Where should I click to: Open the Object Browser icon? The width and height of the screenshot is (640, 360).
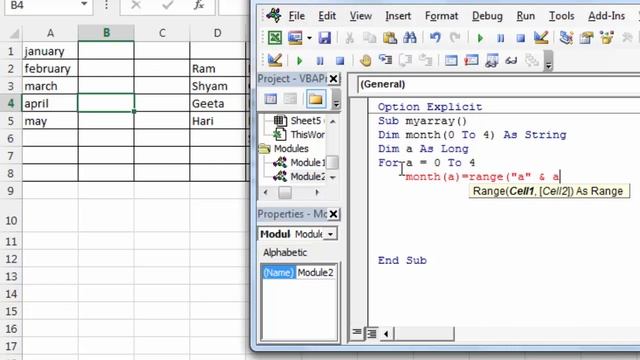point(607,38)
